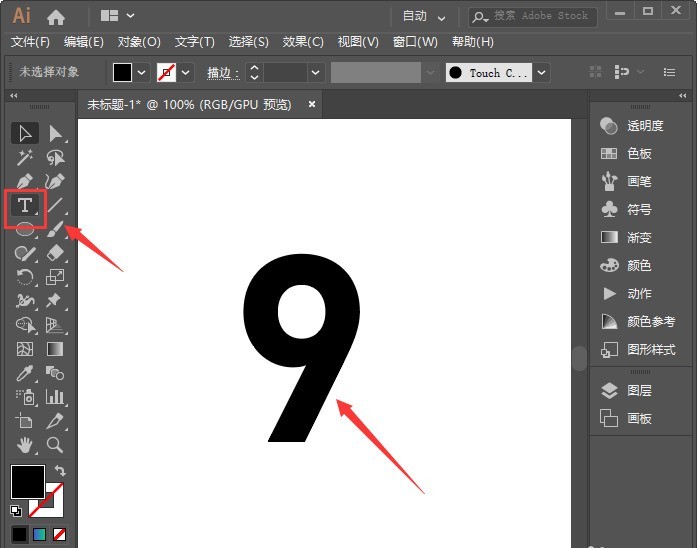This screenshot has width=697, height=548.
Task: Click the Home icon in top bar
Action: click(56, 16)
